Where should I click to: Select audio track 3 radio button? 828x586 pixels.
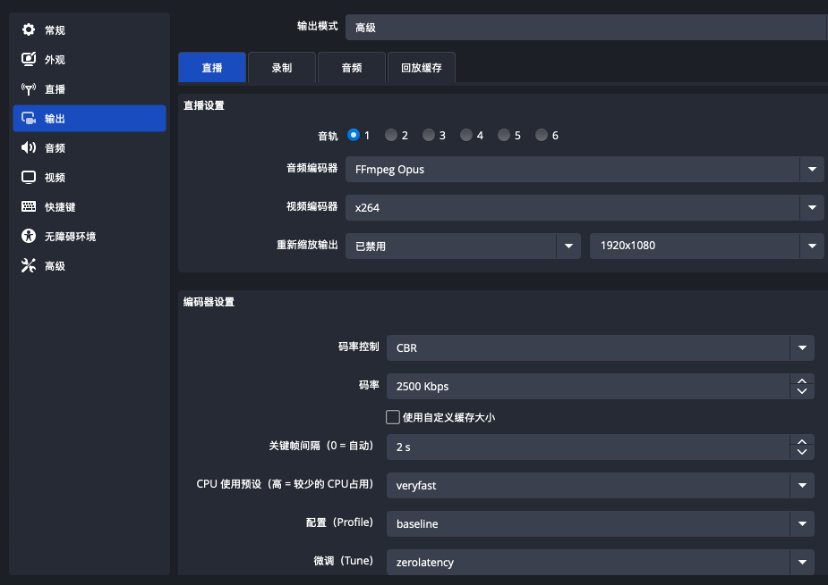(x=428, y=135)
